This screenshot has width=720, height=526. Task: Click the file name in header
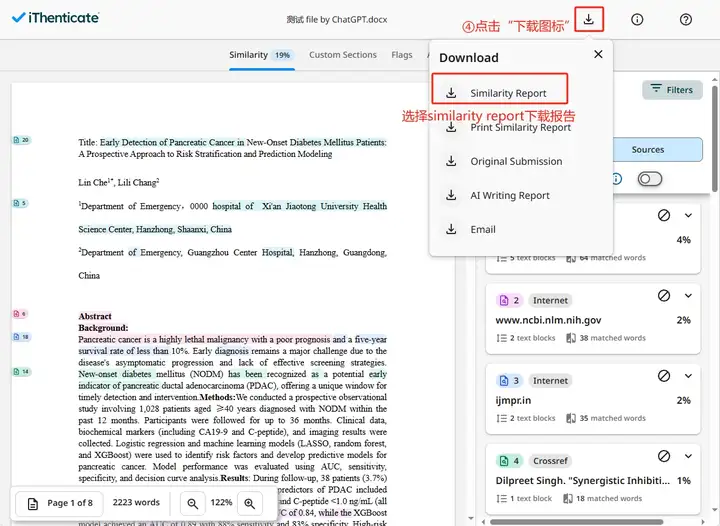[337, 20]
